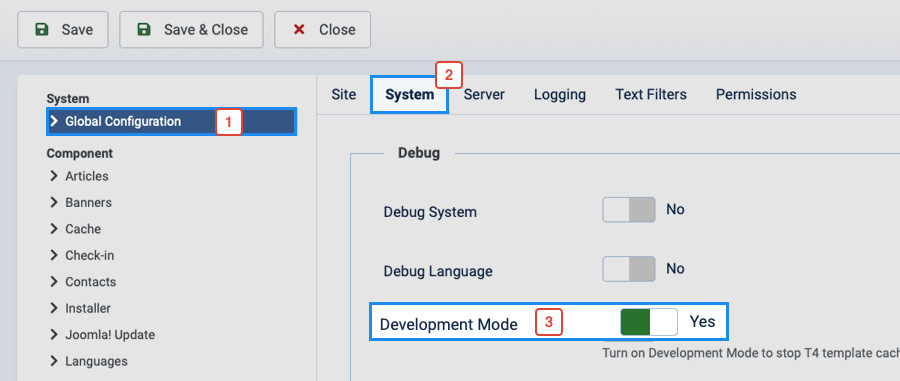Click the System heading above Global Configuration
Image resolution: width=900 pixels, height=381 pixels.
coord(68,99)
